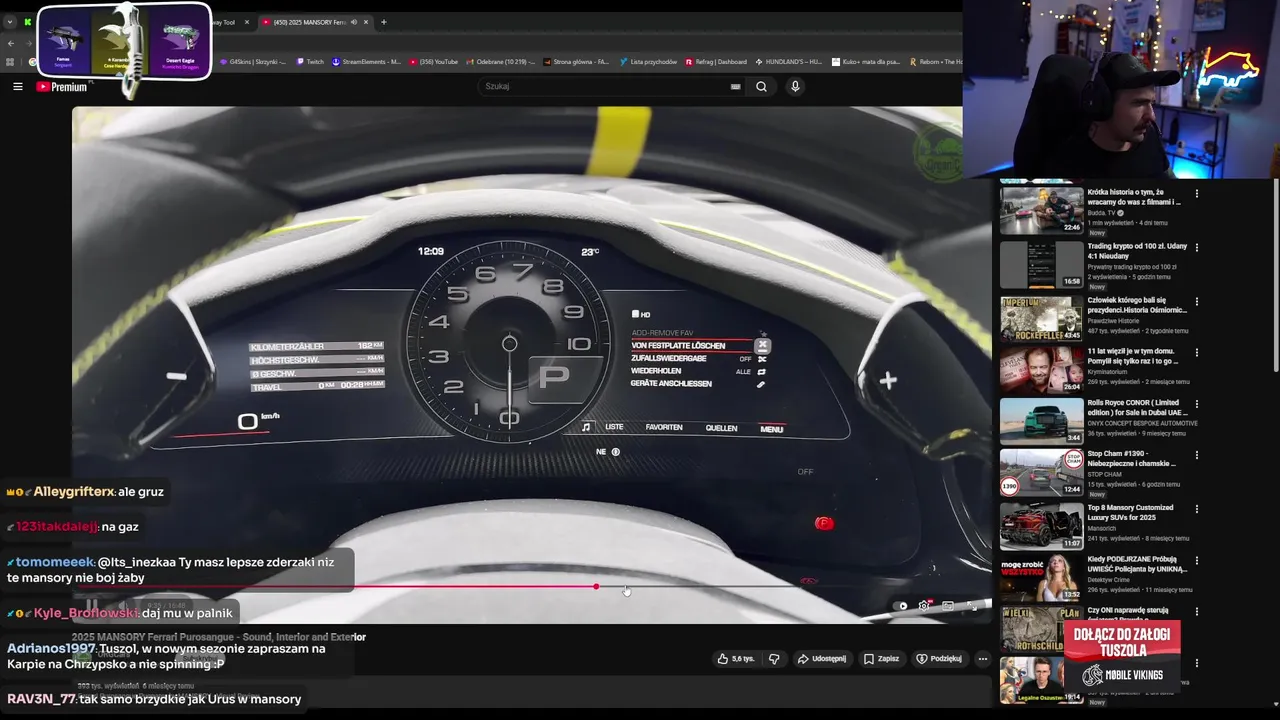Open options menu for 'Kiedy PODEJRZANE' video
The width and height of the screenshot is (1280, 720).
pos(1196,560)
